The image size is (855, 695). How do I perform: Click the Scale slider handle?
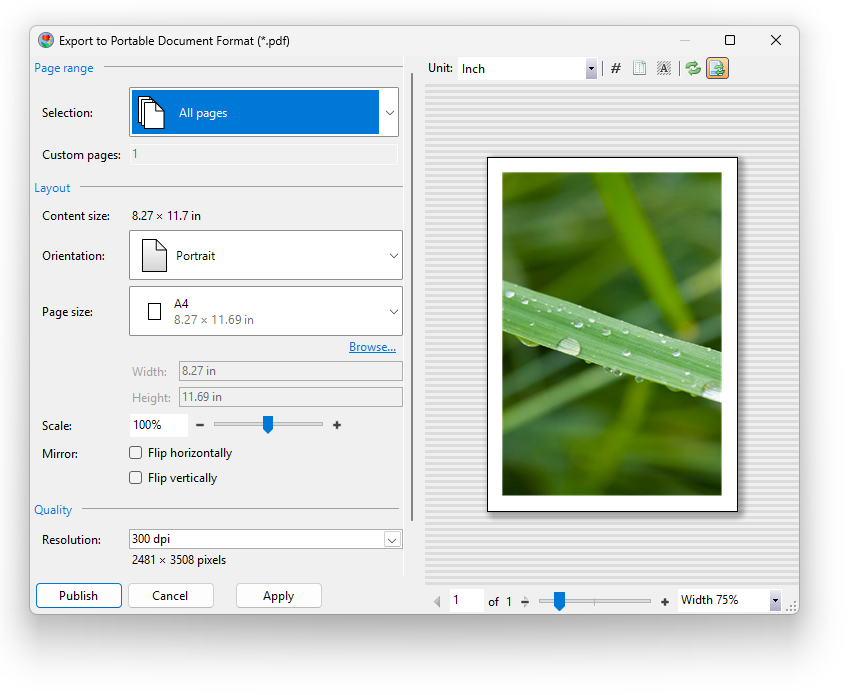click(268, 425)
